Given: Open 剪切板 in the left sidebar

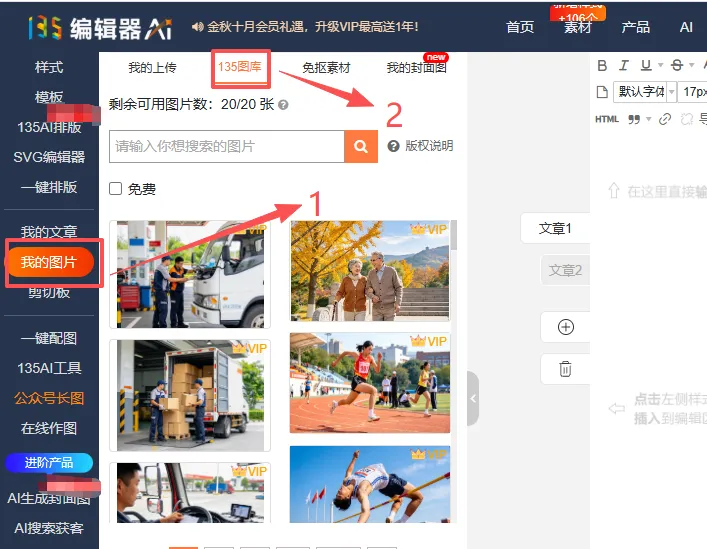Looking at the screenshot, I should tap(49, 293).
